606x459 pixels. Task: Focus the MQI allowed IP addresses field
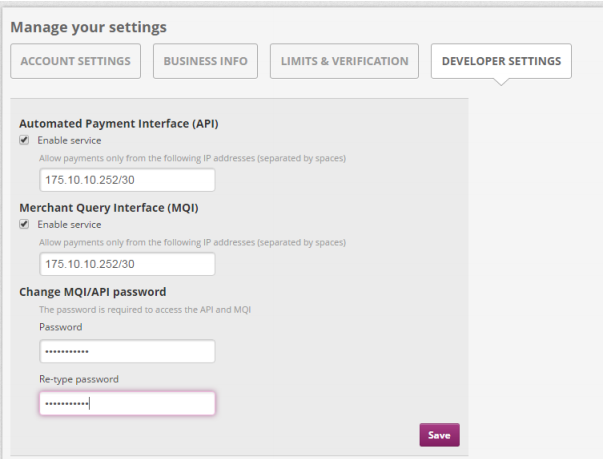click(x=127, y=264)
